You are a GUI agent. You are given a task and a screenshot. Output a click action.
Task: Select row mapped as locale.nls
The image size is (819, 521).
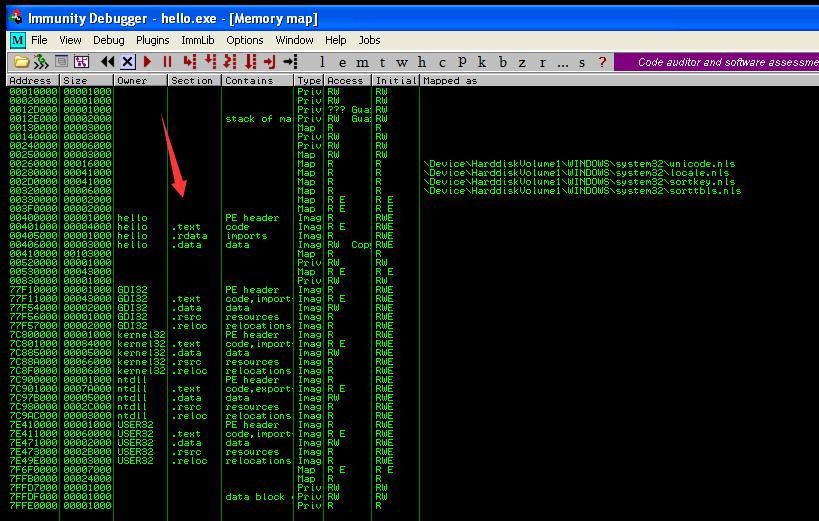[x=413, y=172]
